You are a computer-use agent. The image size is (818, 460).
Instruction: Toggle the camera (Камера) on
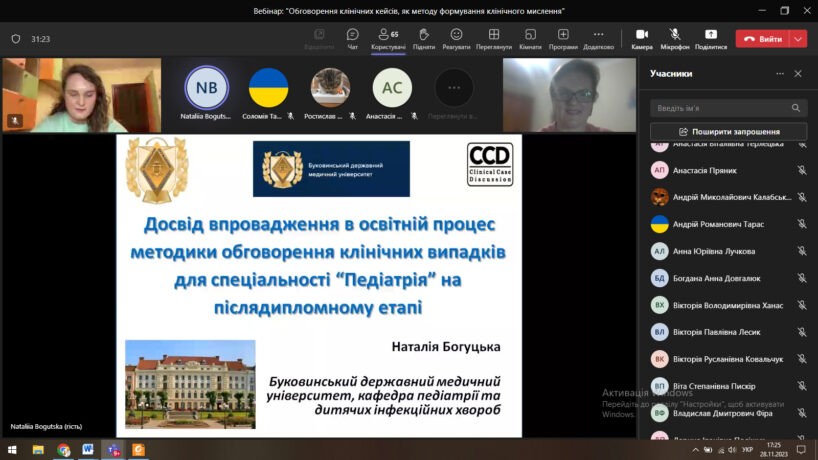[x=642, y=38]
